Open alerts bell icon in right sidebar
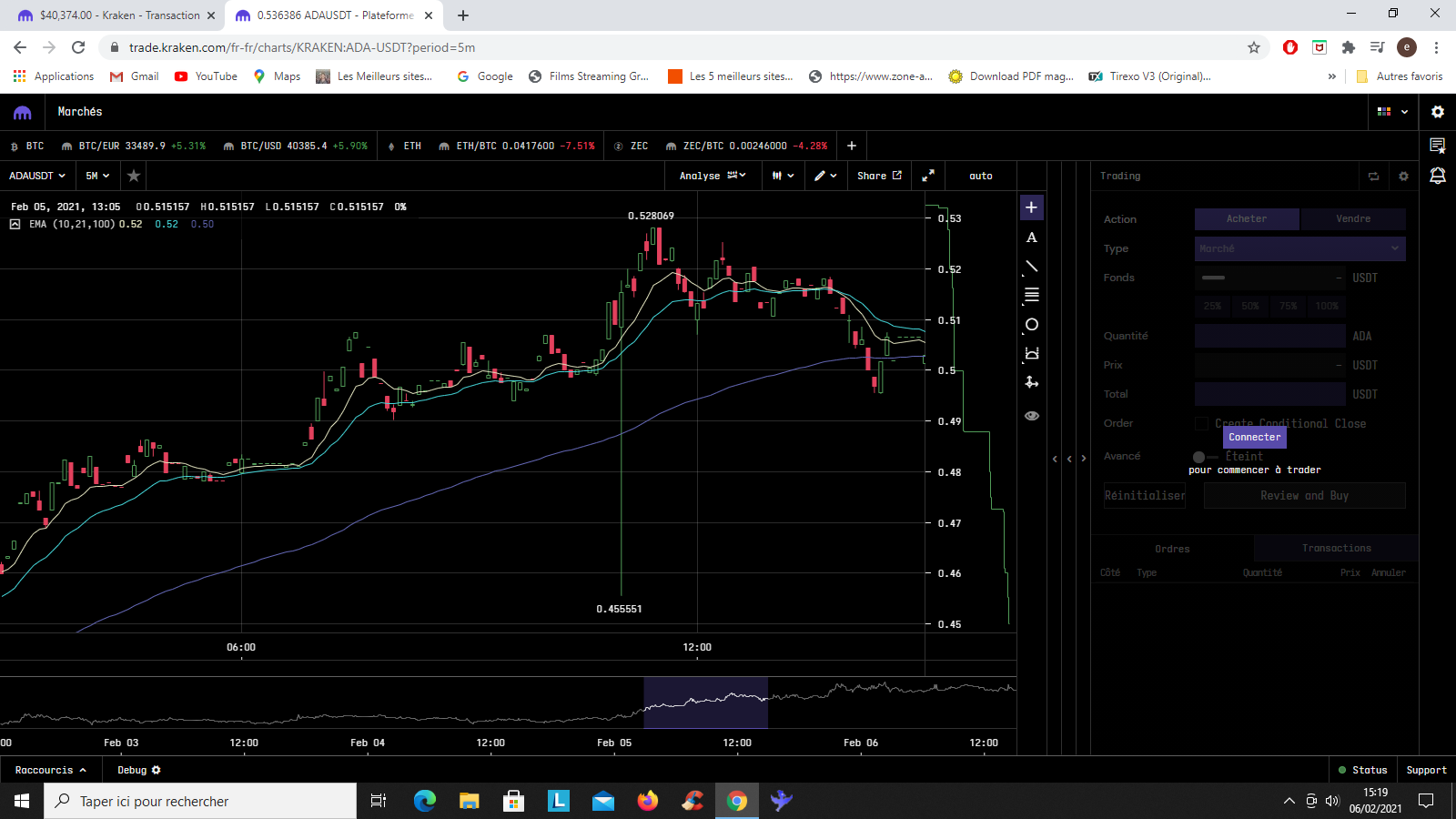 (x=1438, y=176)
